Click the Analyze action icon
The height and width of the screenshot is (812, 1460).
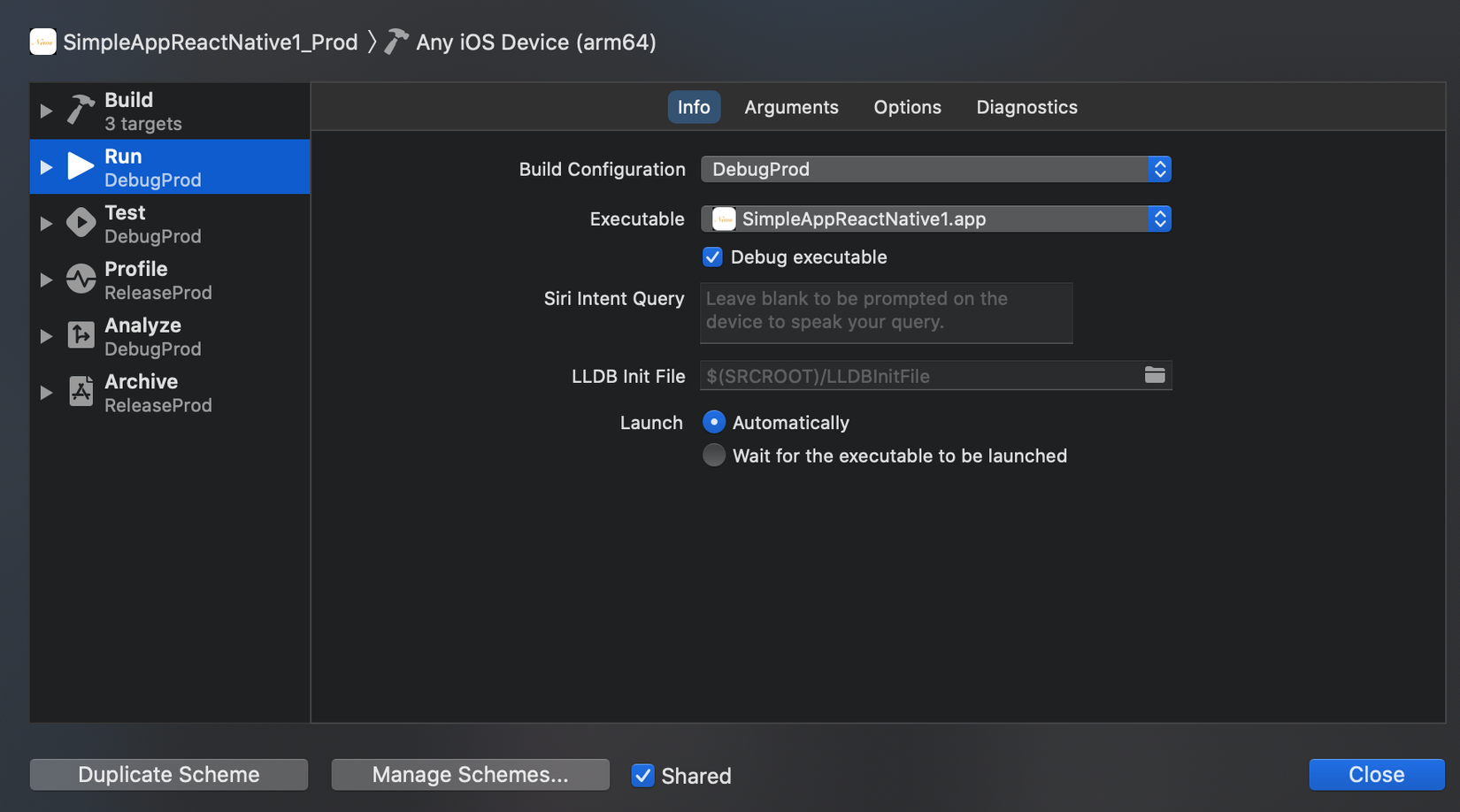pos(81,336)
